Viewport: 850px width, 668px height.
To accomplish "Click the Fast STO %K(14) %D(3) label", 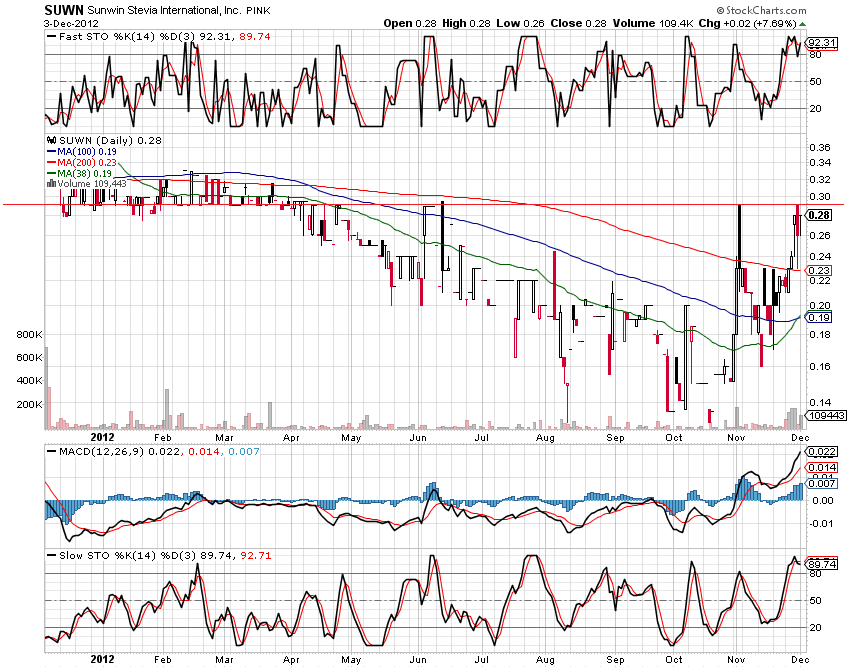I will pos(128,36).
